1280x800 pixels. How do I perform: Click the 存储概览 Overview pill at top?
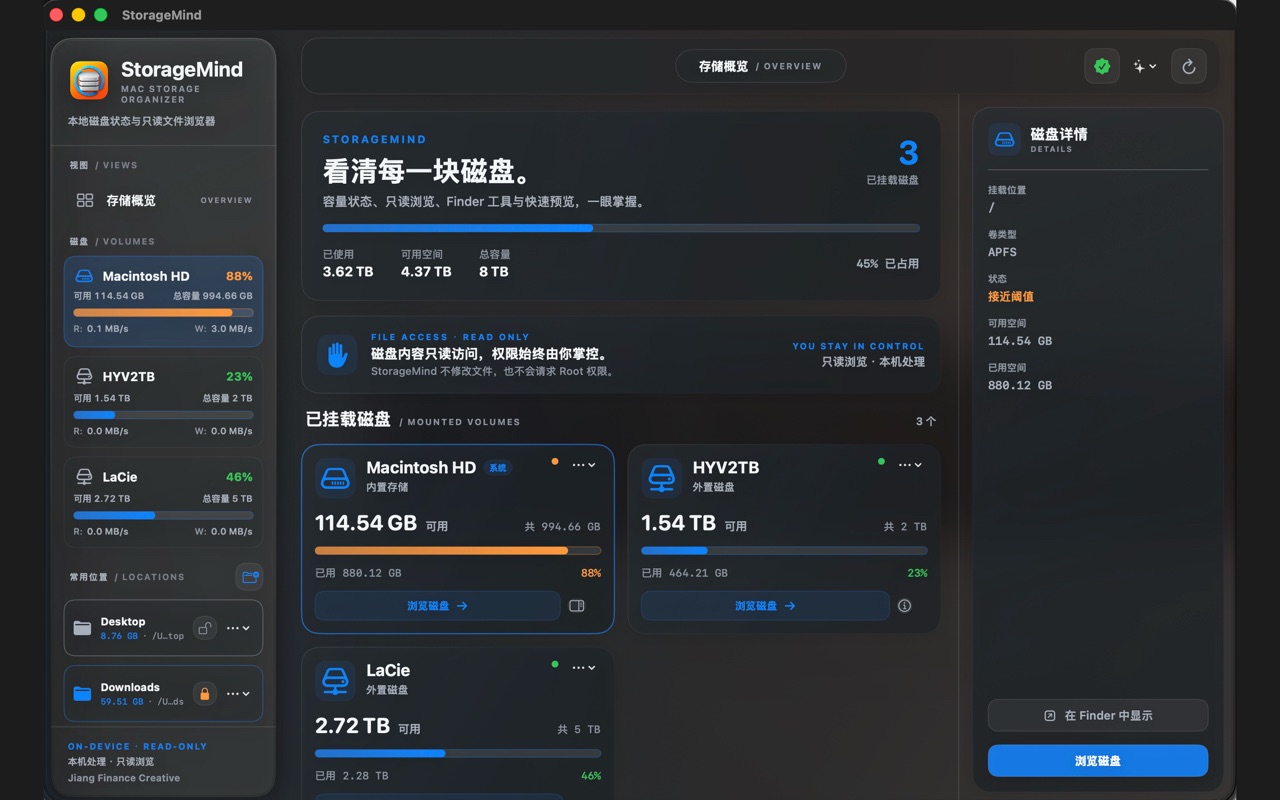(760, 66)
